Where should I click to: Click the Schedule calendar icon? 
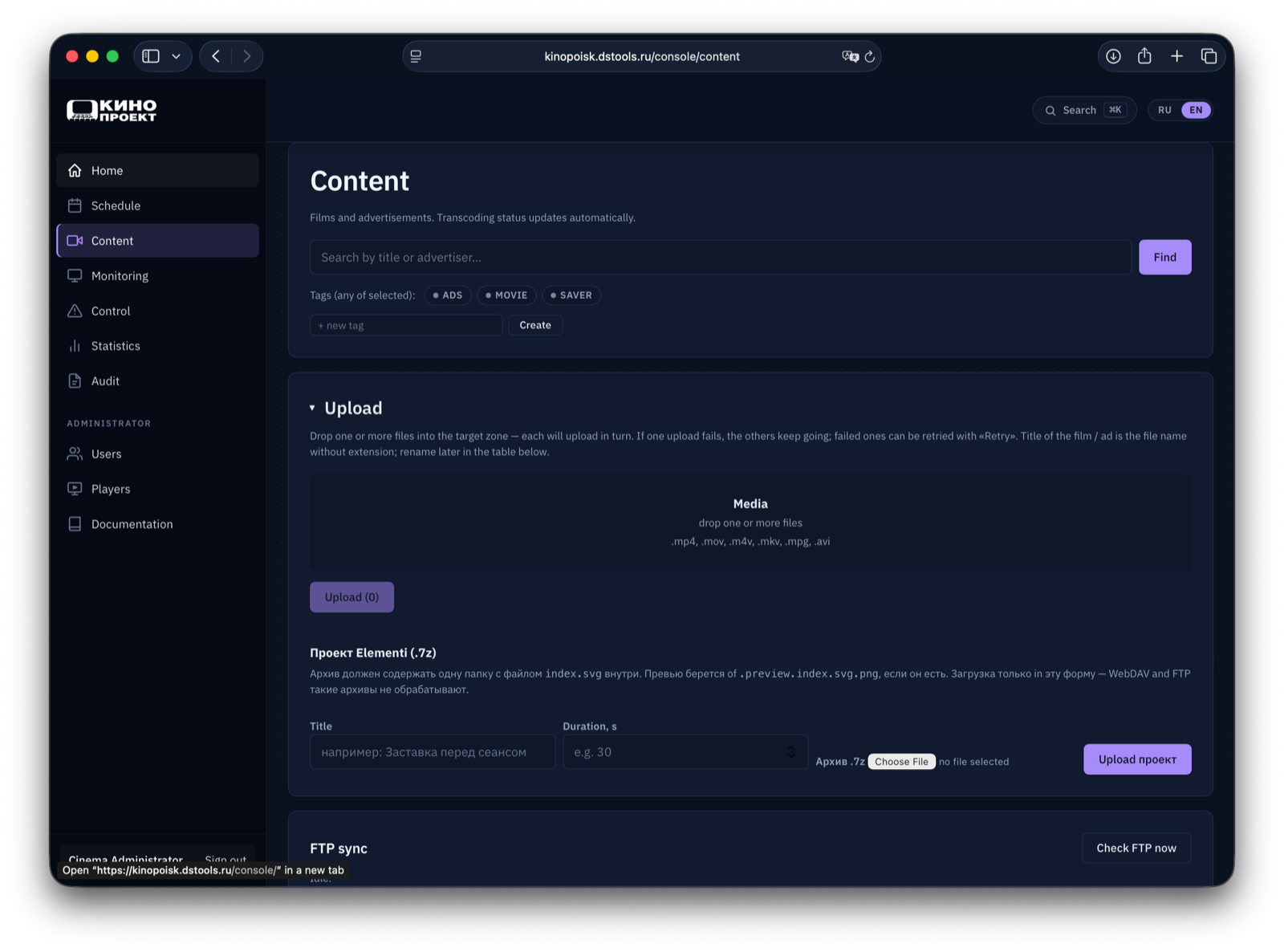tap(75, 205)
